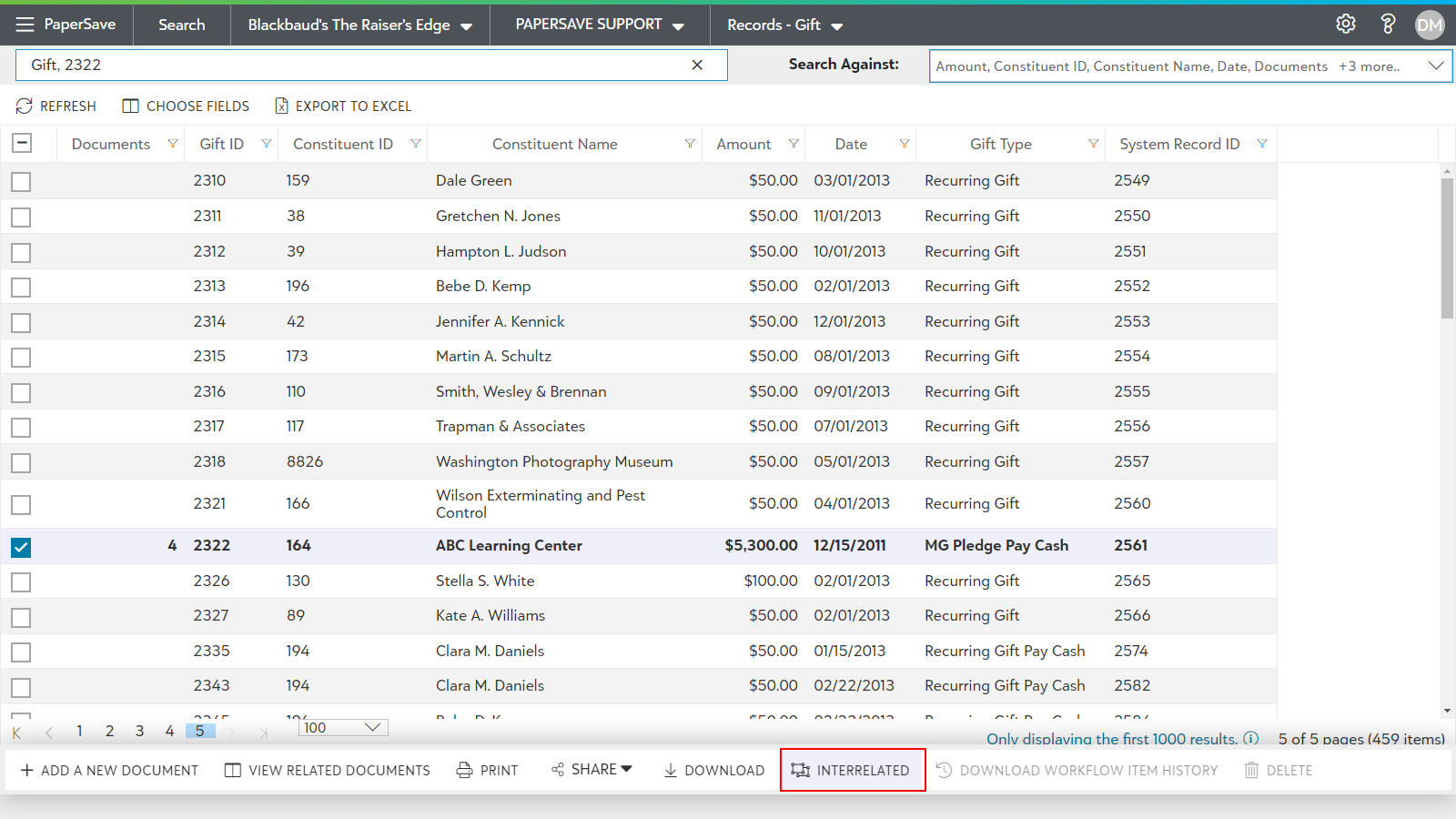Click the results info icon
The width and height of the screenshot is (1456, 819).
pos(1251,738)
